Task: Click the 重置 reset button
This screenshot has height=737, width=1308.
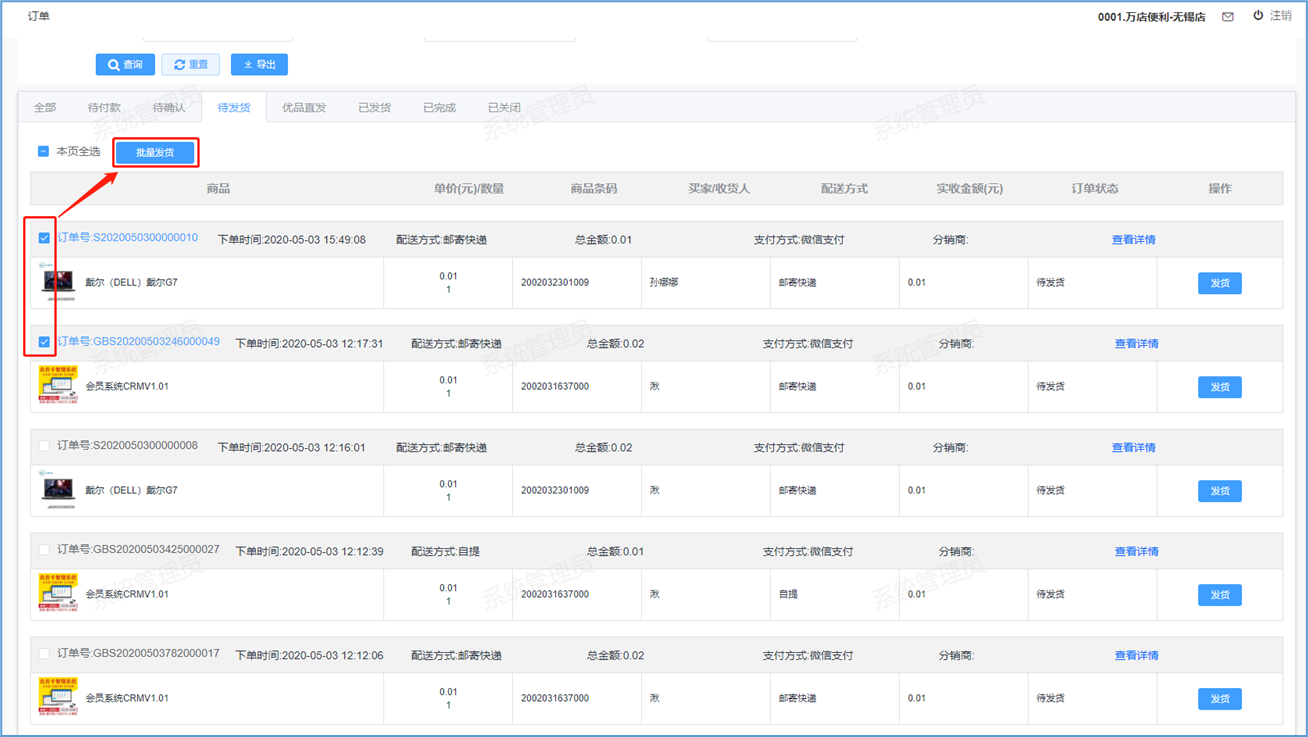Action: point(190,65)
